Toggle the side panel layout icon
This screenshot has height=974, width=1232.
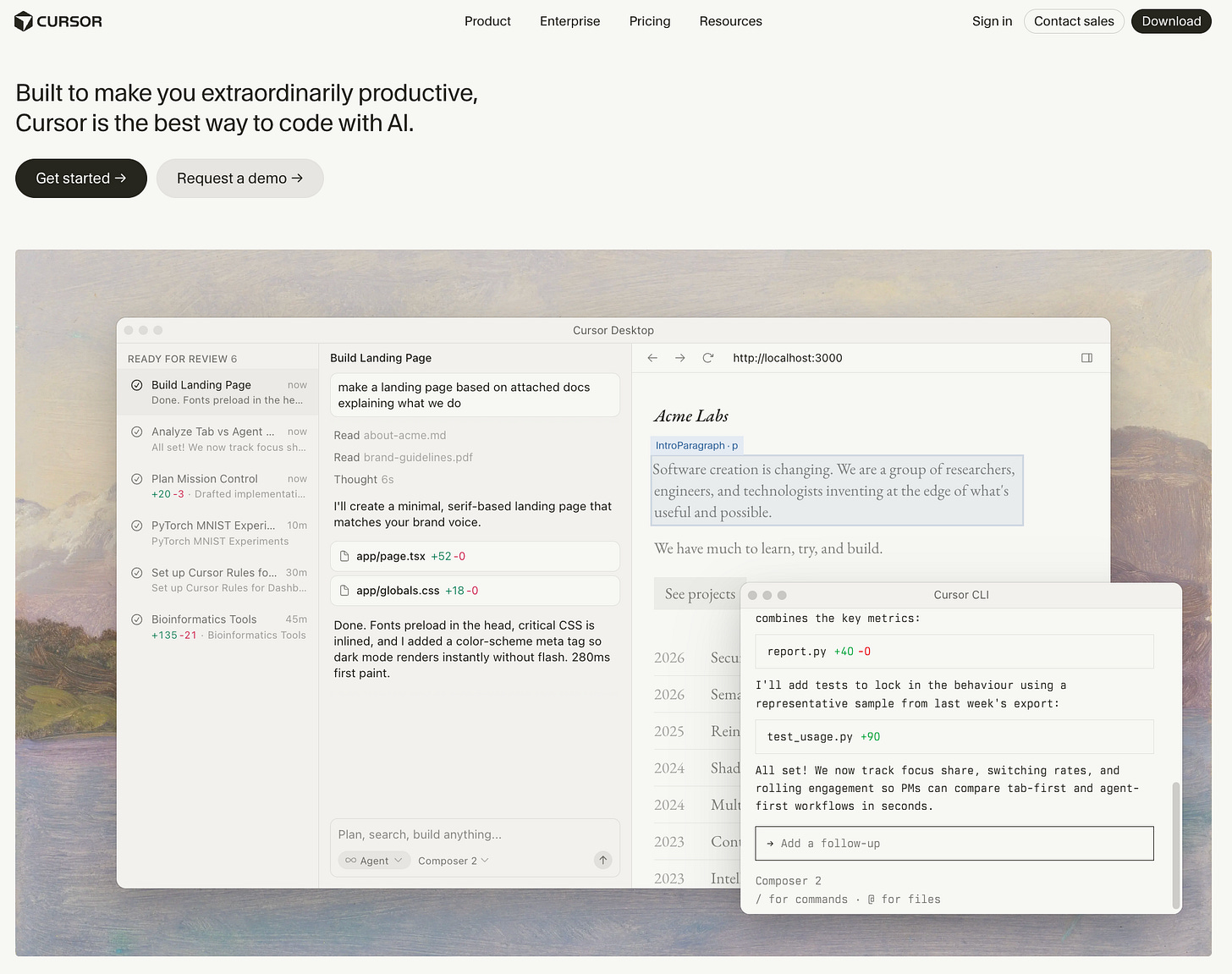pyautogui.click(x=1087, y=358)
